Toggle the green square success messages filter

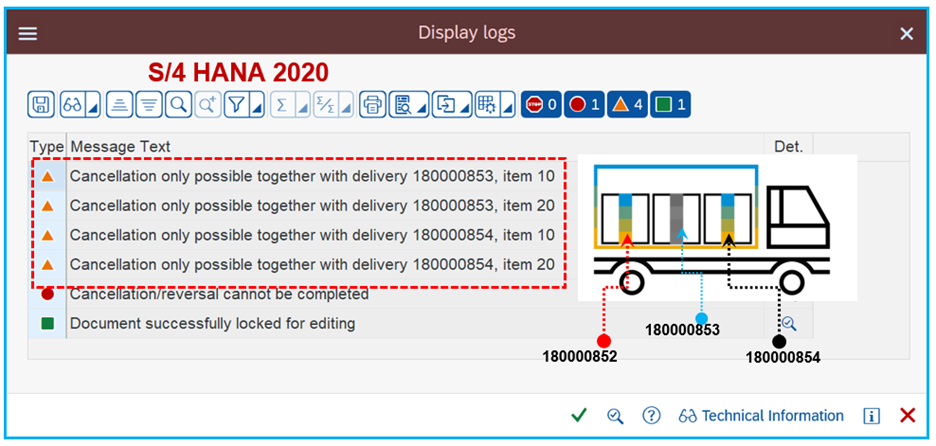(x=670, y=105)
